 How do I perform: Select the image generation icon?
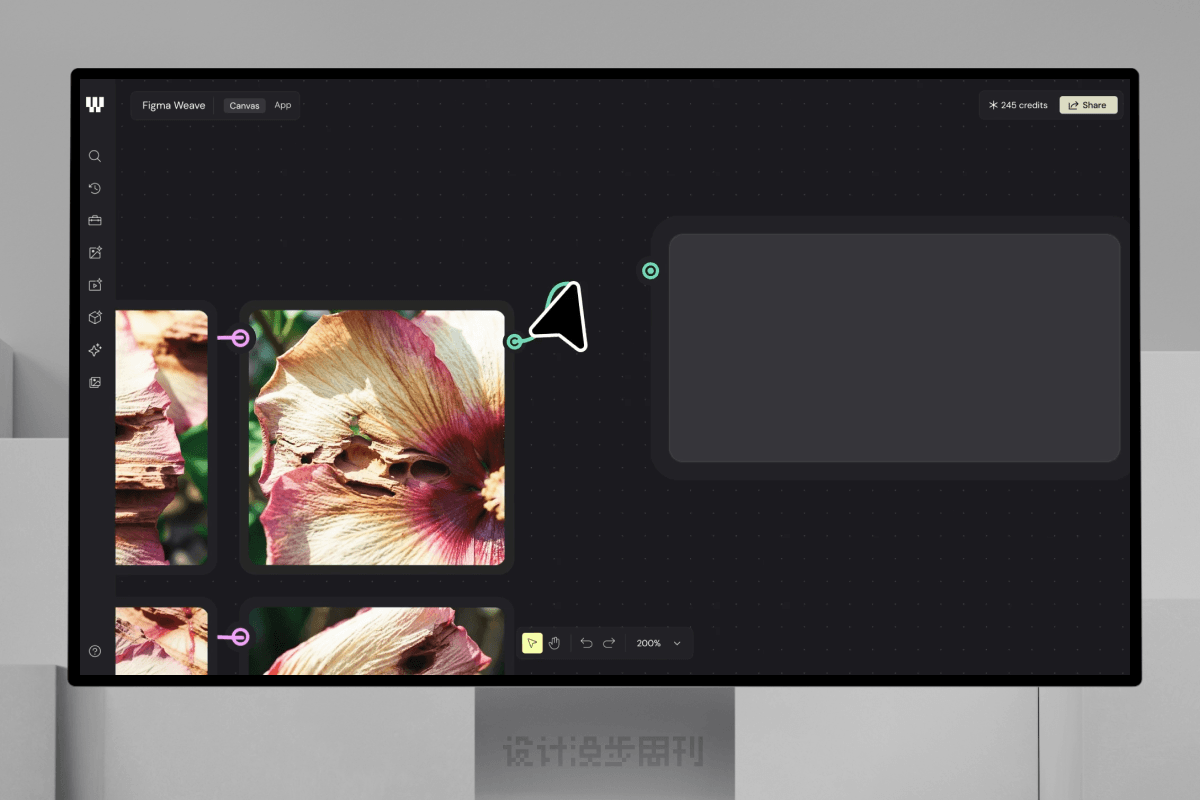95,253
